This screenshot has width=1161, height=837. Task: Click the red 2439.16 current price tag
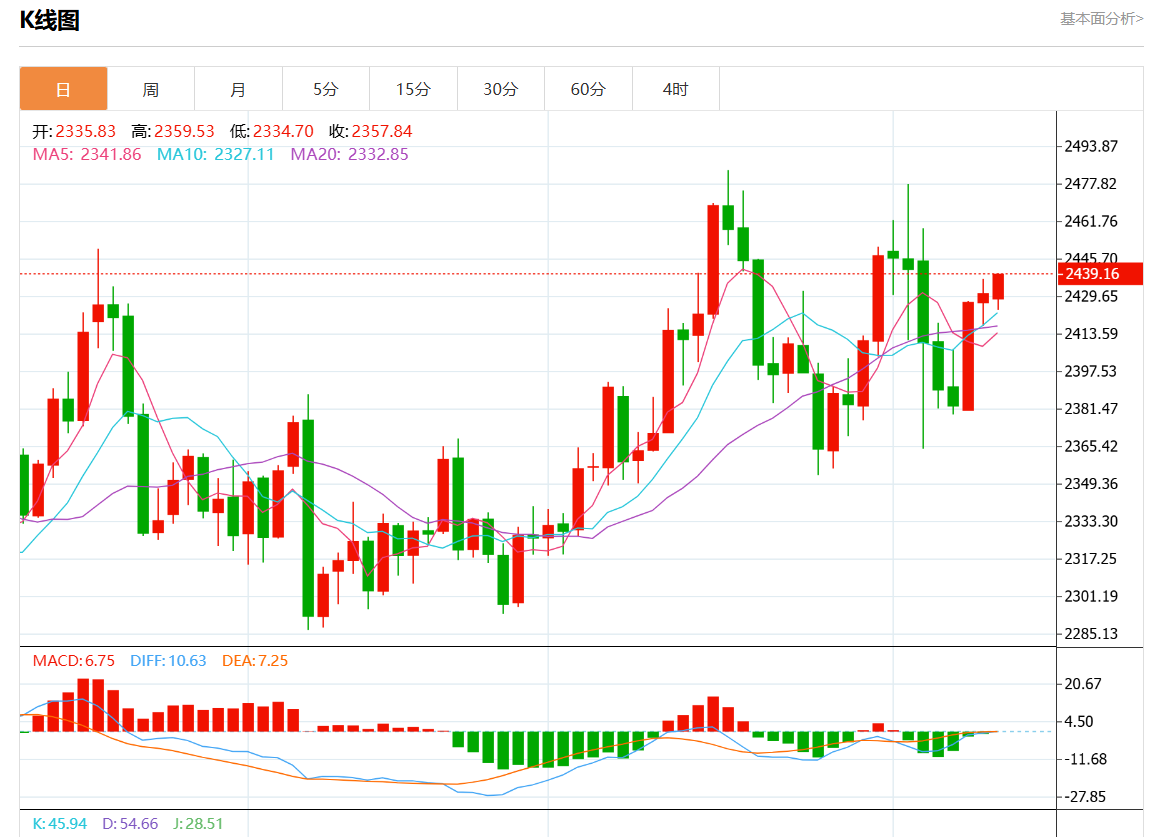click(x=1100, y=273)
